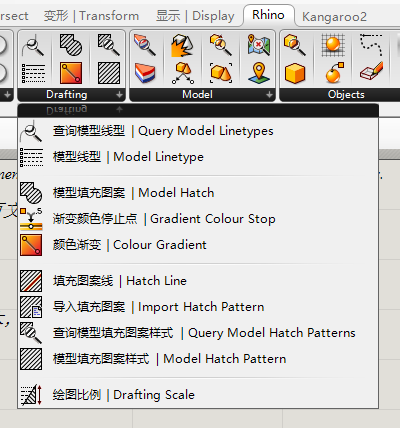
Task: Click the orange cube icon in Objects panel
Action: coord(295,73)
